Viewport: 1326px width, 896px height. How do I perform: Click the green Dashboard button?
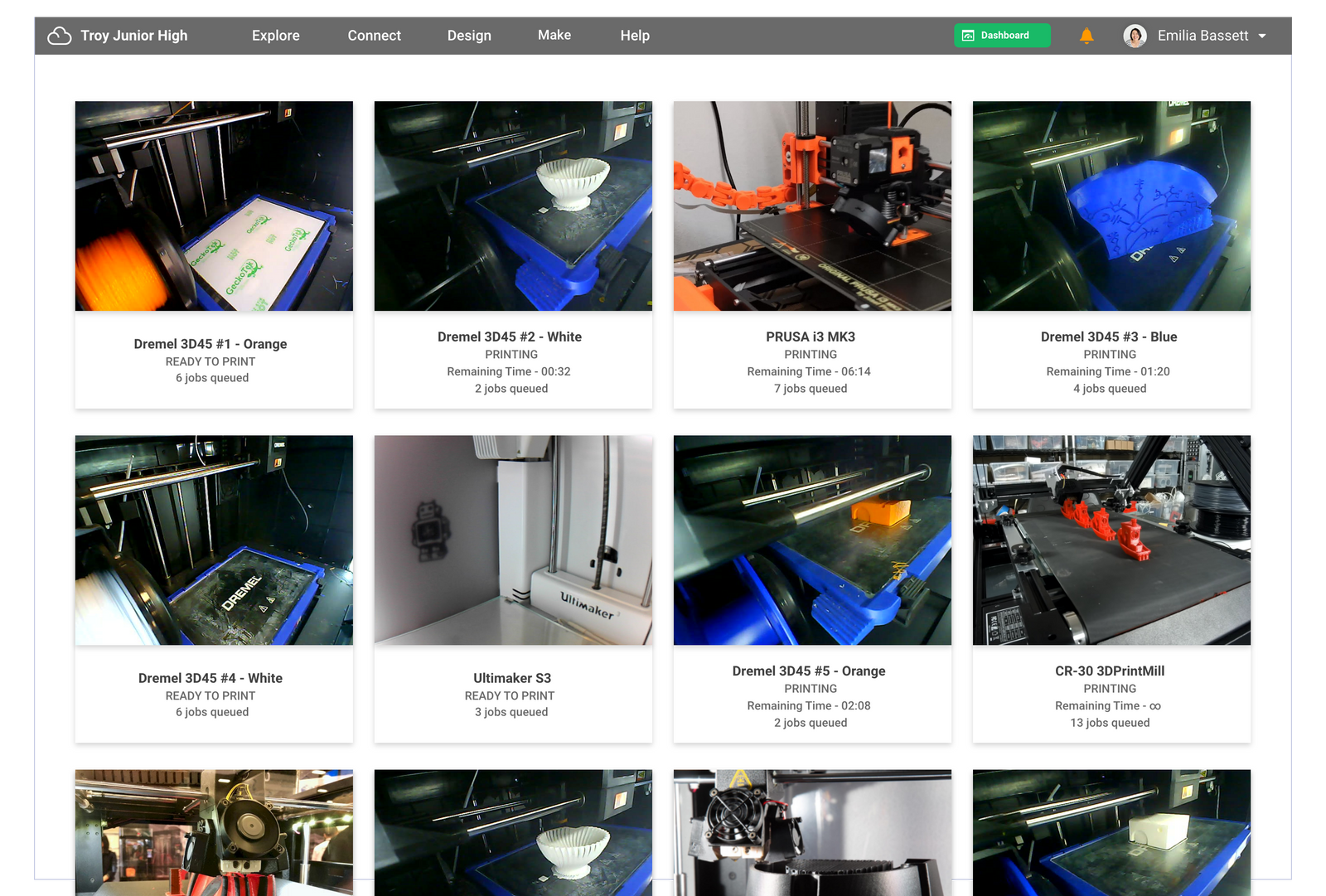pos(1002,36)
